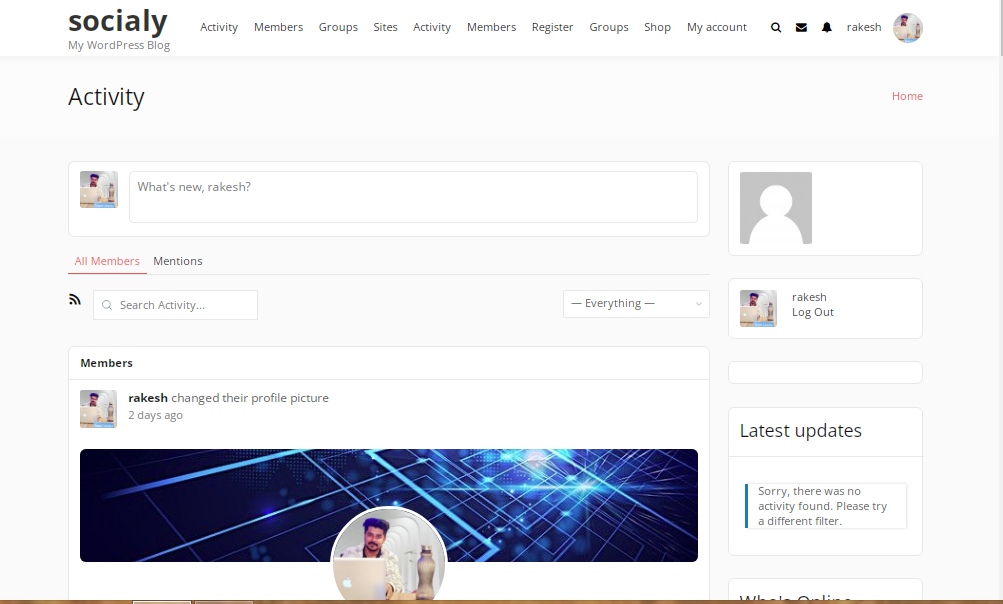Switch to the Mentions tab
This screenshot has height=604, width=1003.
click(177, 261)
